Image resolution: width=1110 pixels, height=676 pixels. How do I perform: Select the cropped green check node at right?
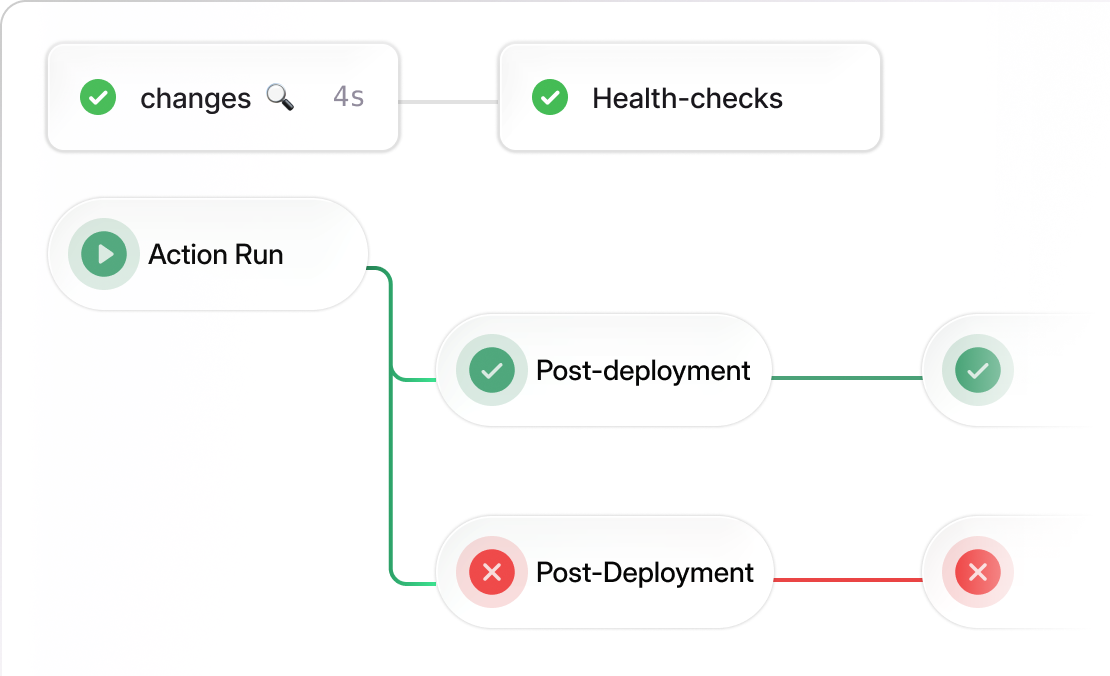click(x=978, y=370)
